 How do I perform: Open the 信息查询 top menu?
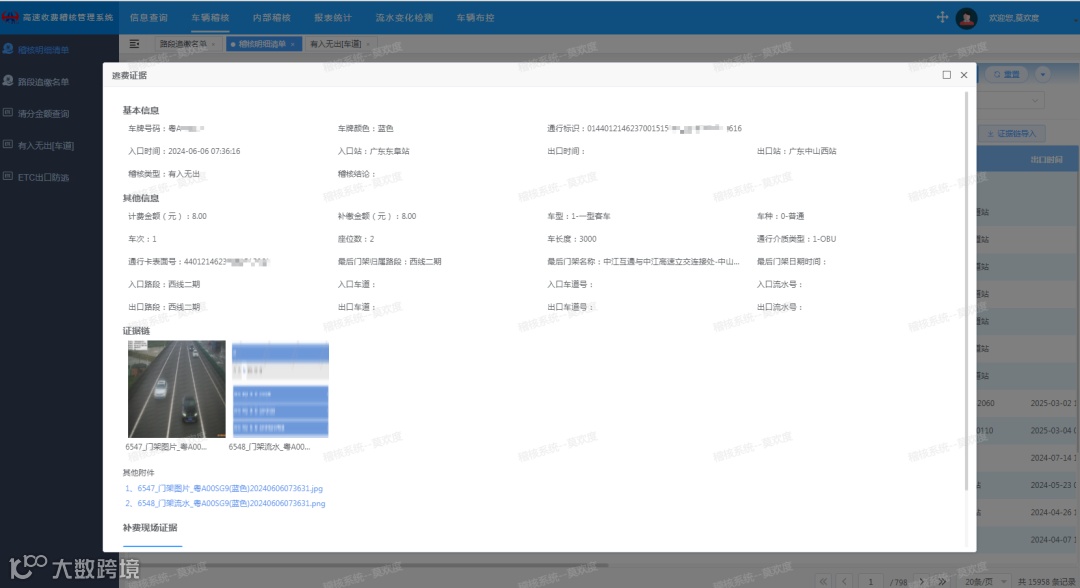(148, 18)
